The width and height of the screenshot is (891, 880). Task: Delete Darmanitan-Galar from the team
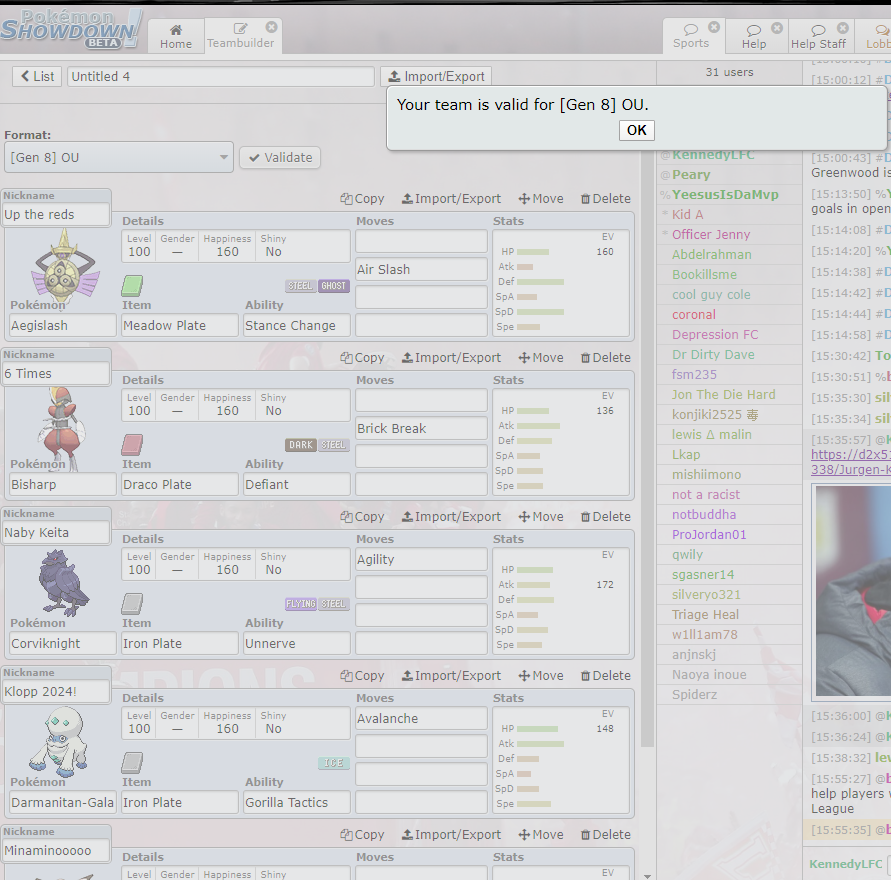point(606,676)
